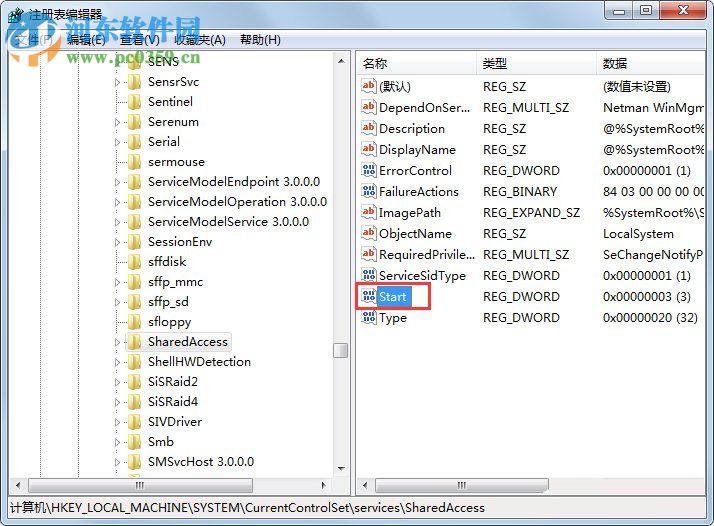Click the SessionEnv folder icon
The image size is (714, 526).
pyautogui.click(x=134, y=242)
